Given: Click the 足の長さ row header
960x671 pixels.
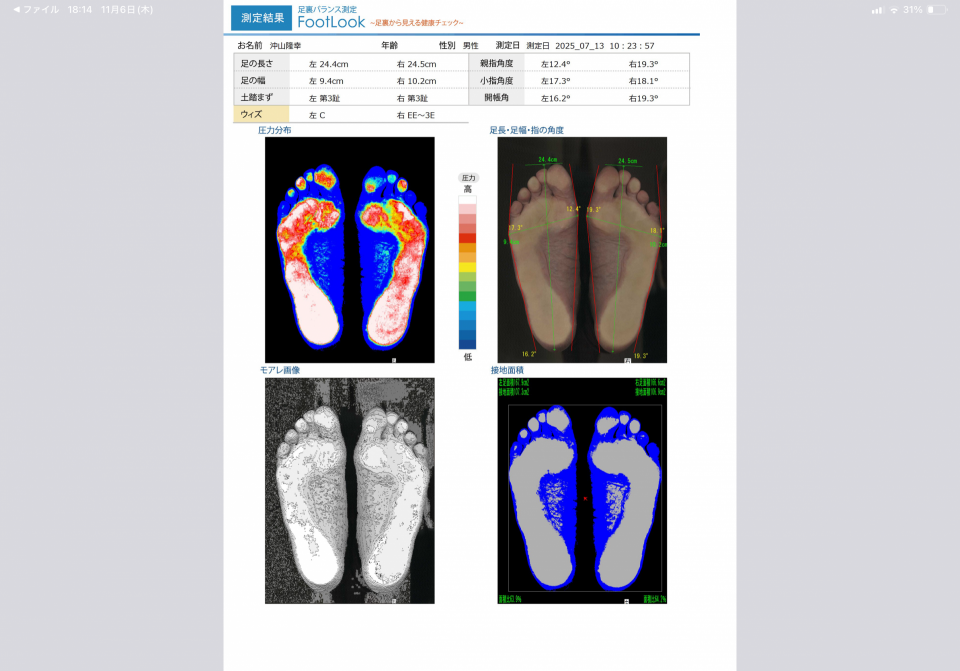Looking at the screenshot, I should 257,63.
